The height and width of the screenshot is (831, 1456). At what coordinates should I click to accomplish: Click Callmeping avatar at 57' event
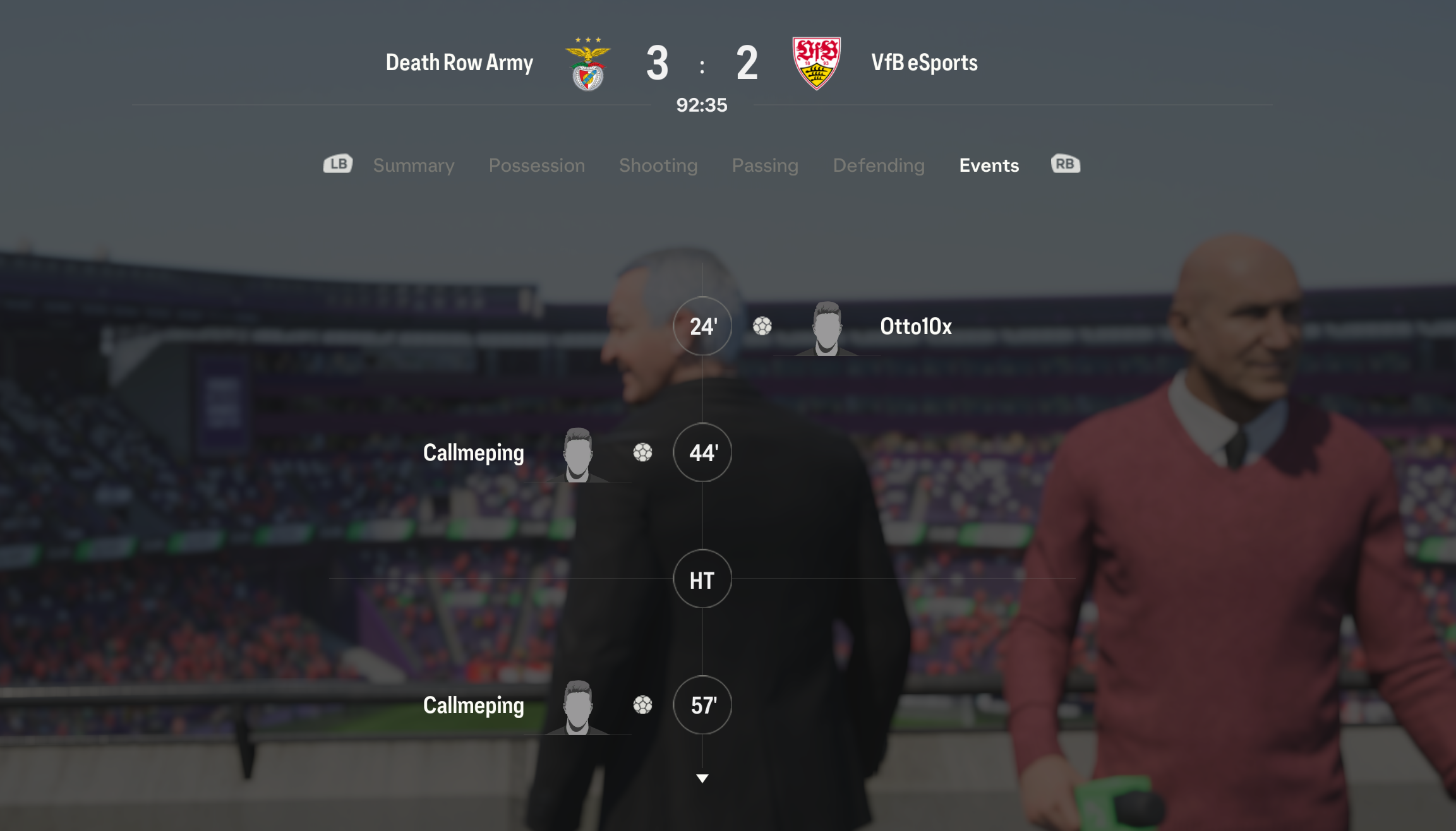578,707
